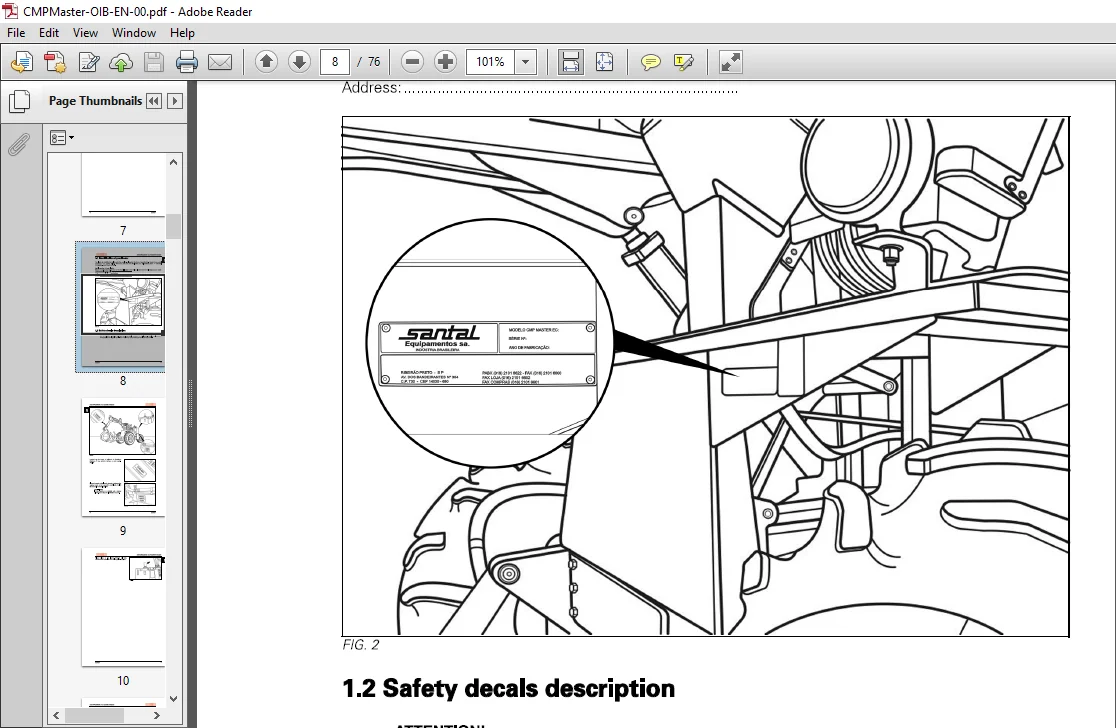Zoom in with the plus button
The height and width of the screenshot is (728, 1116).
point(445,62)
